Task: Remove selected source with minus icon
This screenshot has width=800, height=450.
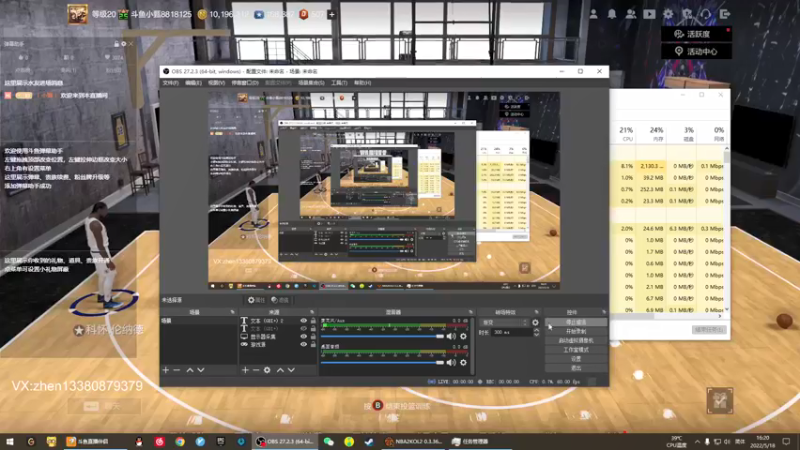Action: 256,370
